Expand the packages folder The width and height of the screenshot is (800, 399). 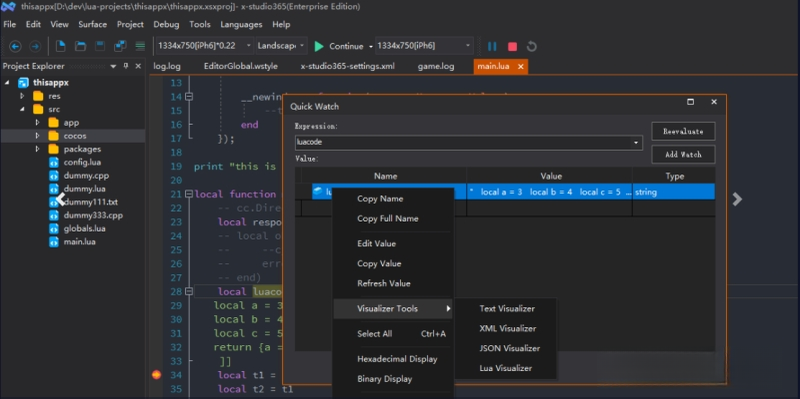click(x=37, y=149)
